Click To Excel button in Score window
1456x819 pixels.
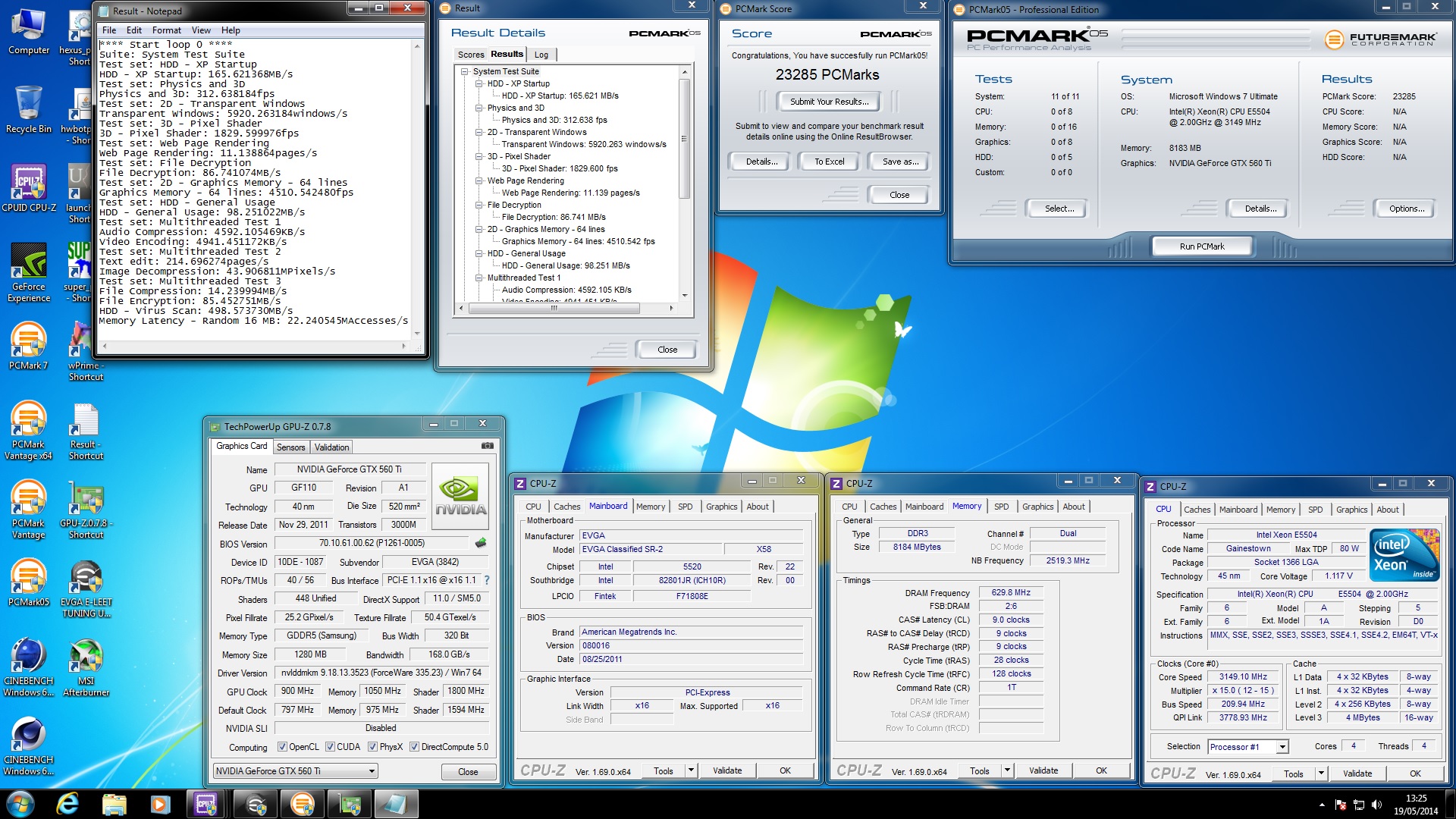click(x=829, y=162)
